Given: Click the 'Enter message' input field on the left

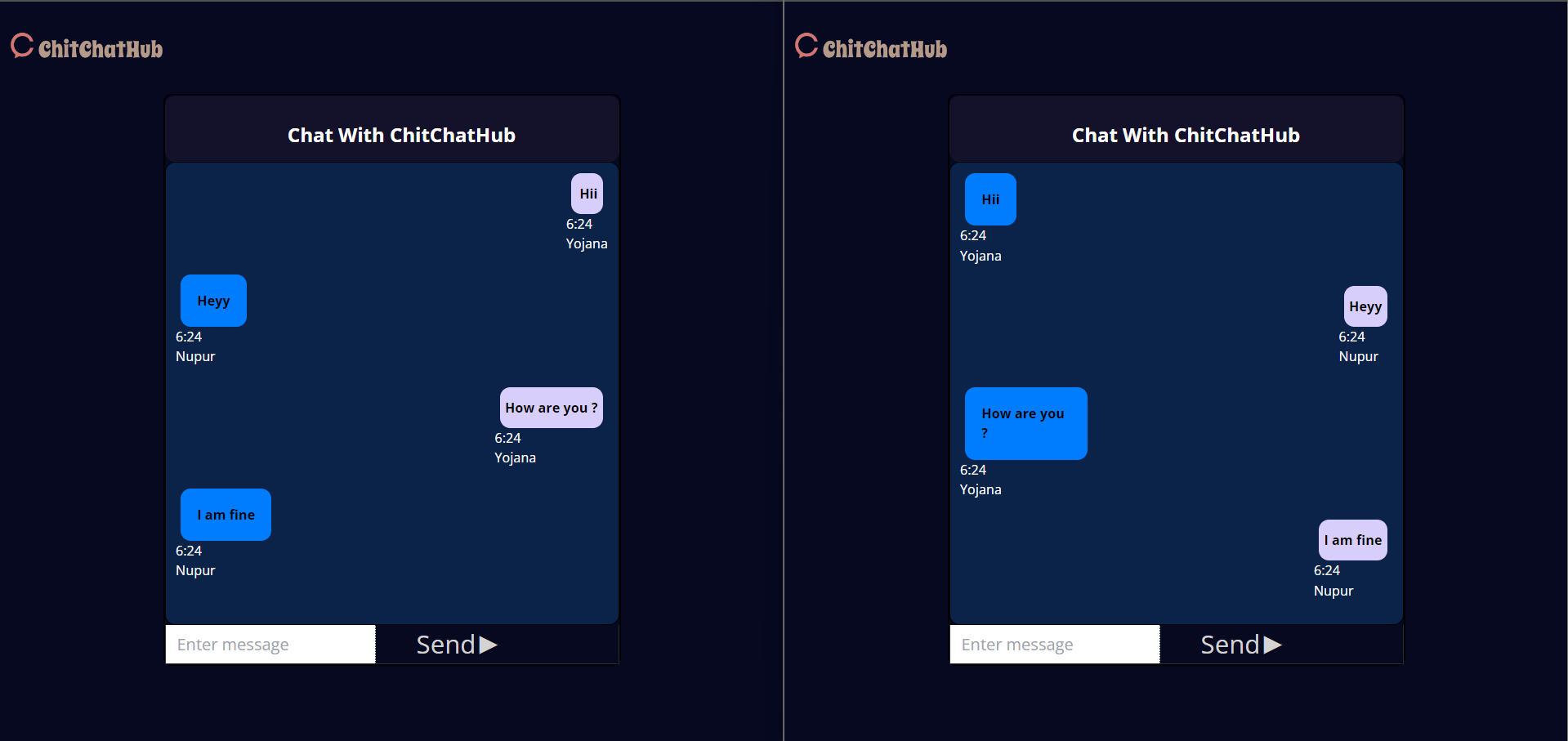Looking at the screenshot, I should tap(270, 644).
